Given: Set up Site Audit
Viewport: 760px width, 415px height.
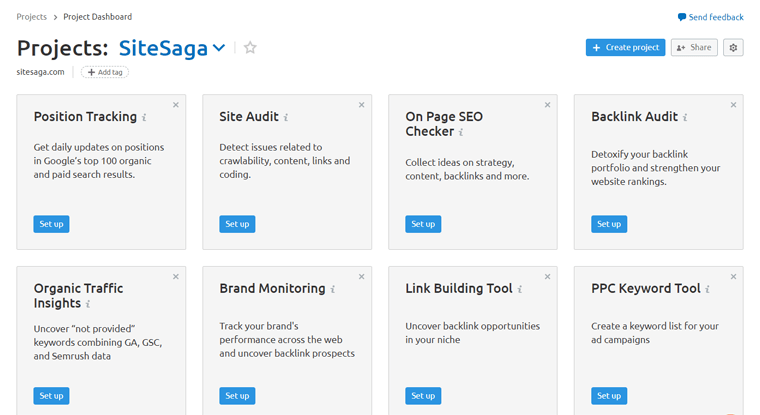Looking at the screenshot, I should pos(237,224).
